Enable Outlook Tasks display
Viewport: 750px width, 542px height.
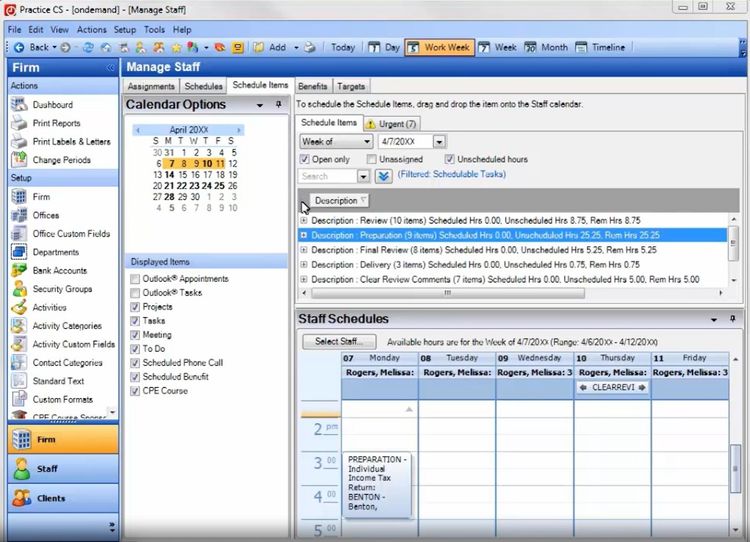coord(135,293)
